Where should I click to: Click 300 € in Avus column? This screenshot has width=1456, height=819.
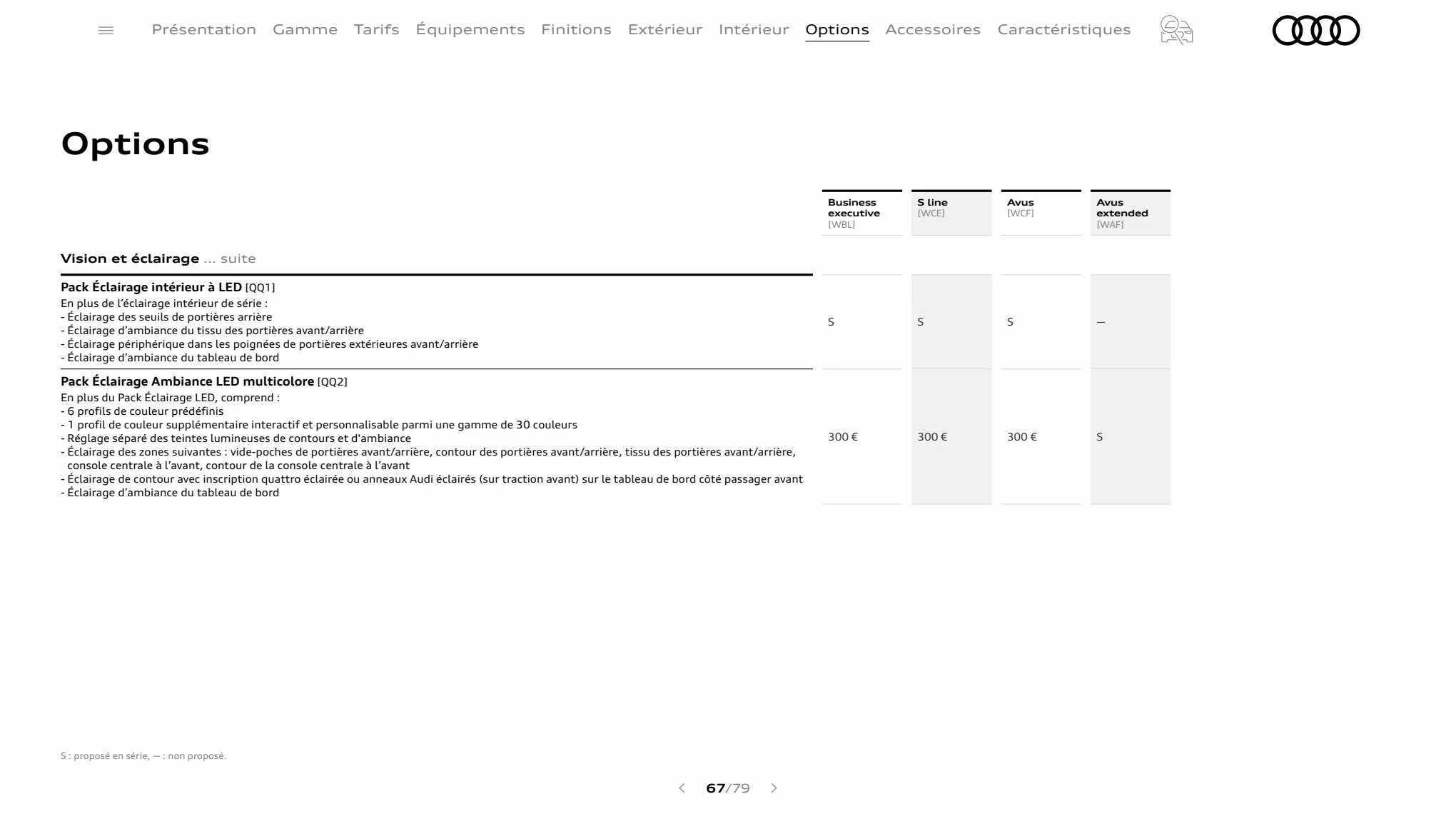click(1022, 437)
